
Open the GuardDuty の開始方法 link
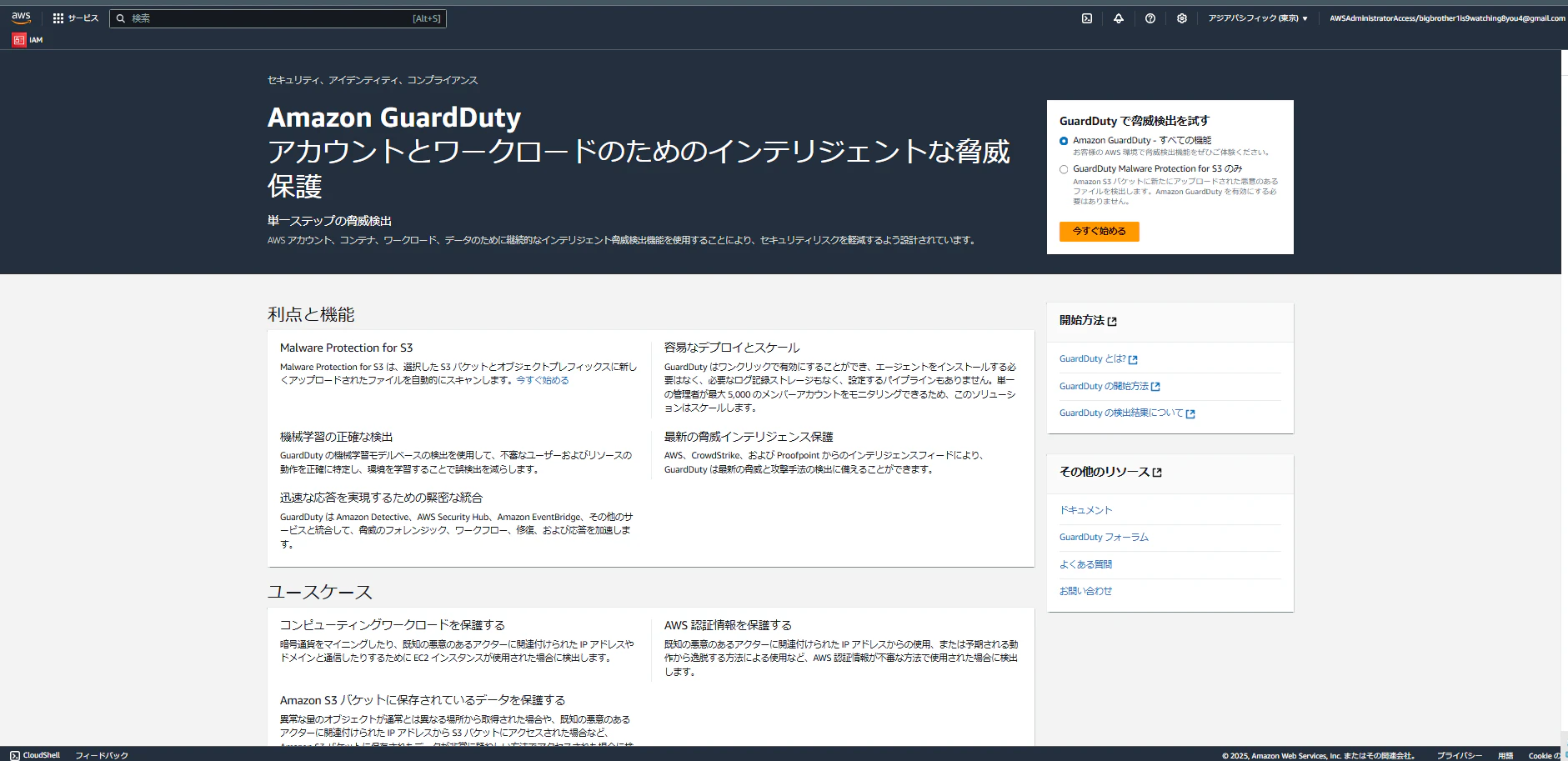click(x=1110, y=387)
